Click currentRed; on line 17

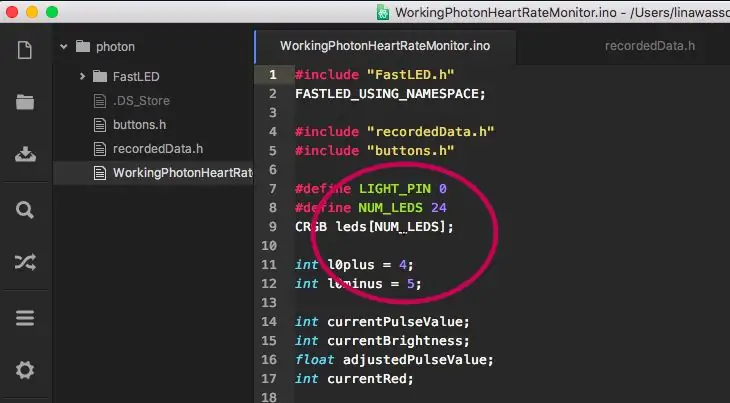(x=371, y=379)
